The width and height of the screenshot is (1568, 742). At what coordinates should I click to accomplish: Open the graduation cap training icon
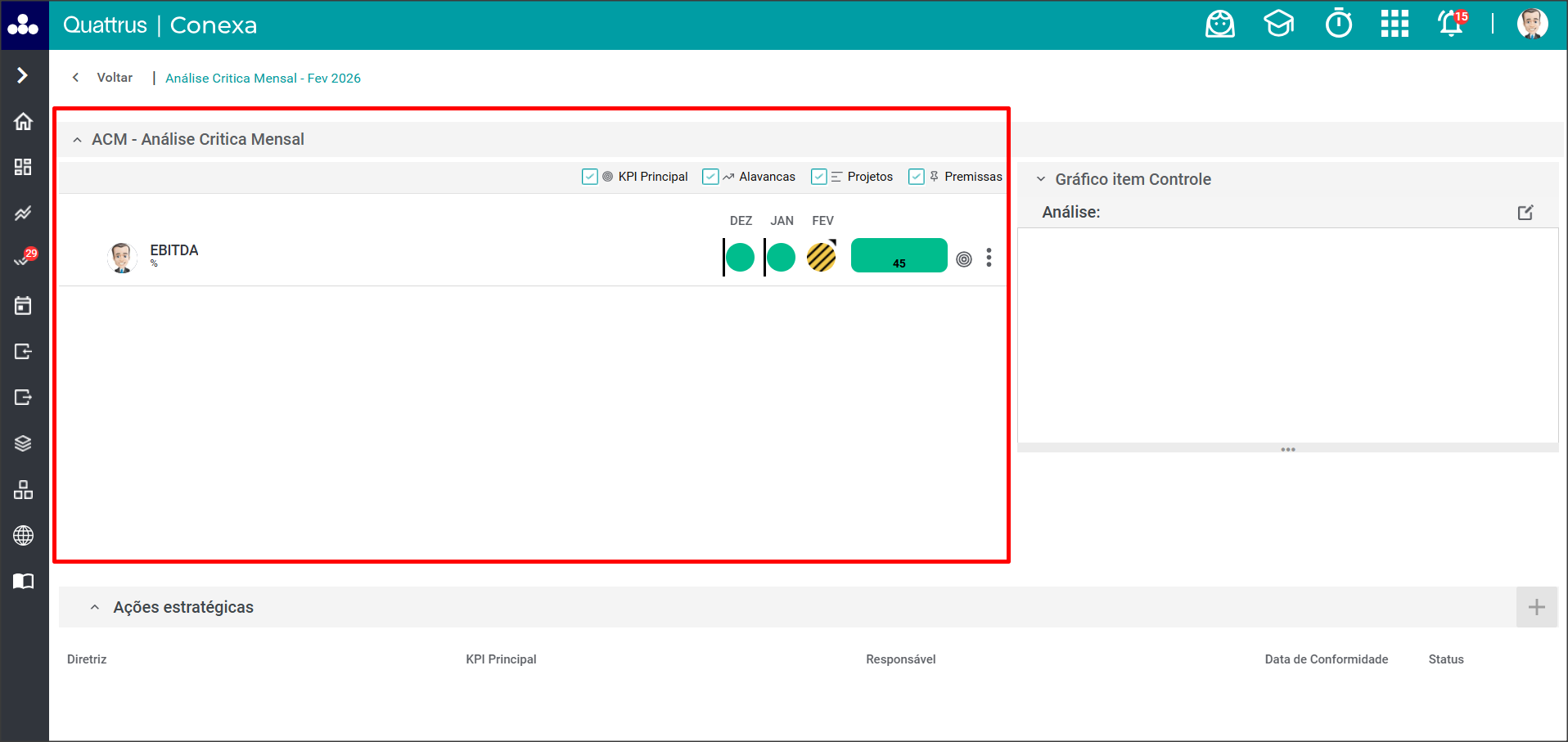coord(1278,24)
